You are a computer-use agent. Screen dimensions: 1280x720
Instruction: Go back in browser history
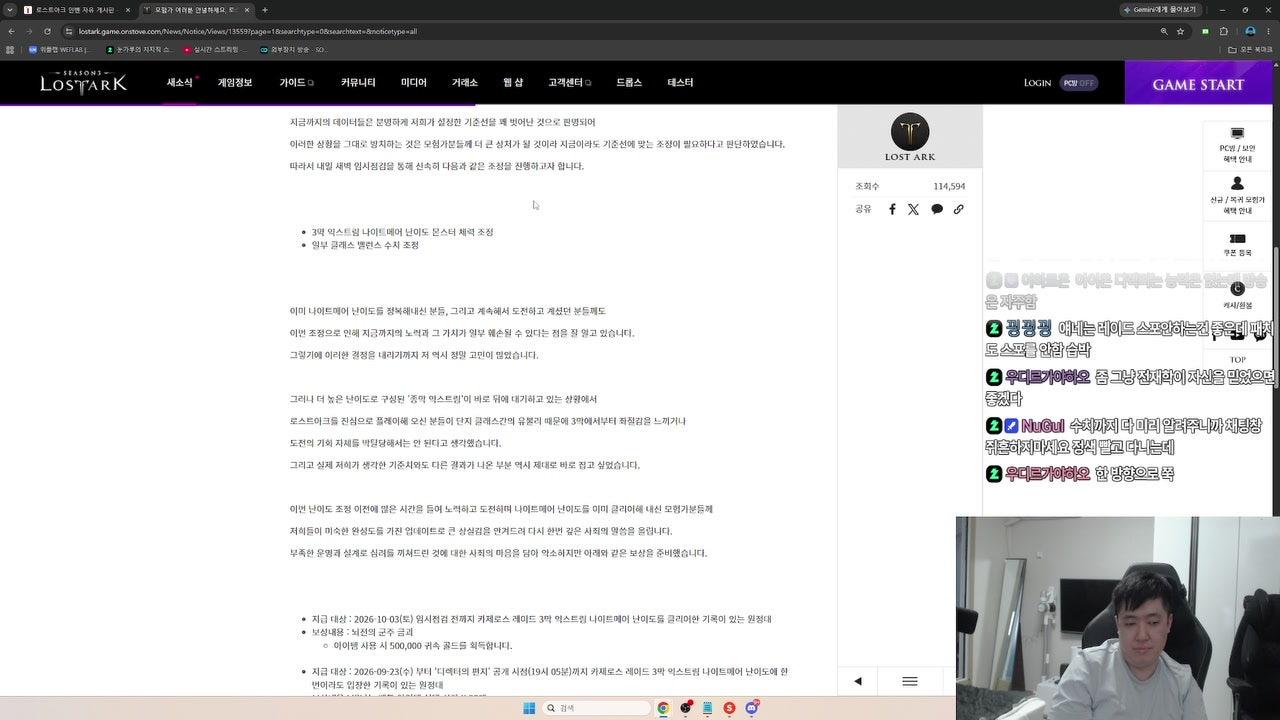pyautogui.click(x=11, y=31)
